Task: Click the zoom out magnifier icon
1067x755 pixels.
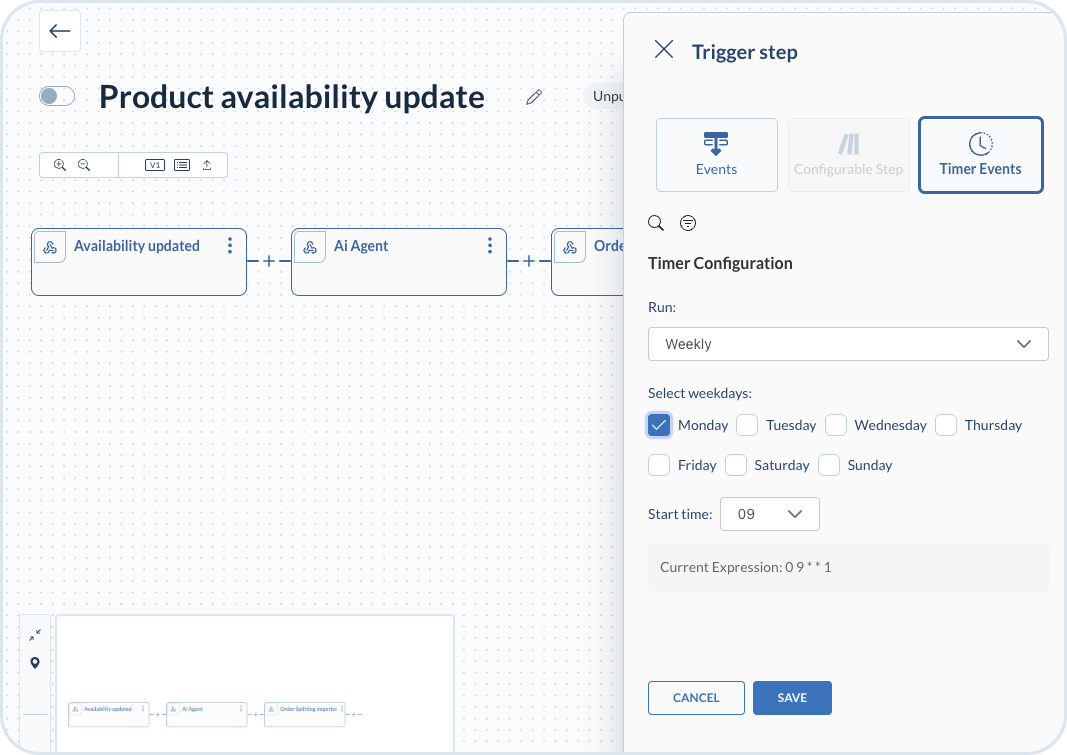Action: coord(84,165)
